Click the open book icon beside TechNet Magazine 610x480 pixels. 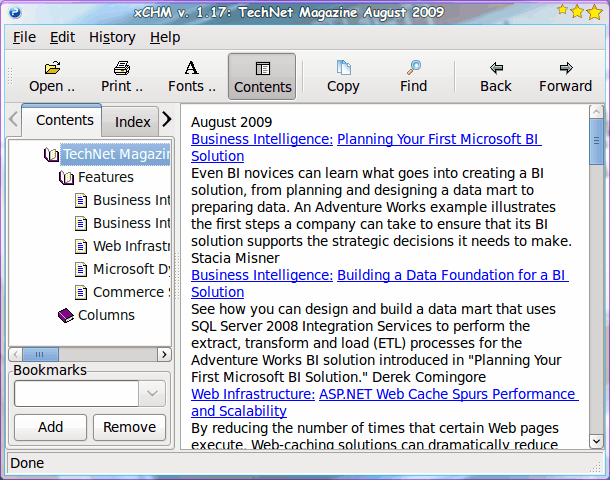click(x=51, y=155)
